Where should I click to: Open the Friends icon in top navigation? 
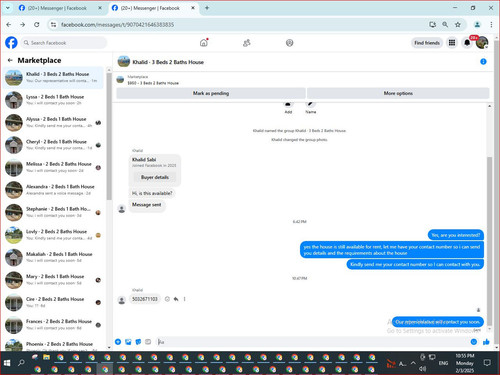click(x=247, y=43)
